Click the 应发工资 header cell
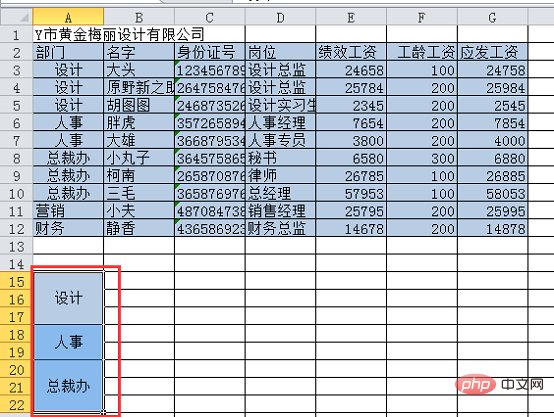This screenshot has width=554, height=417. point(493,52)
